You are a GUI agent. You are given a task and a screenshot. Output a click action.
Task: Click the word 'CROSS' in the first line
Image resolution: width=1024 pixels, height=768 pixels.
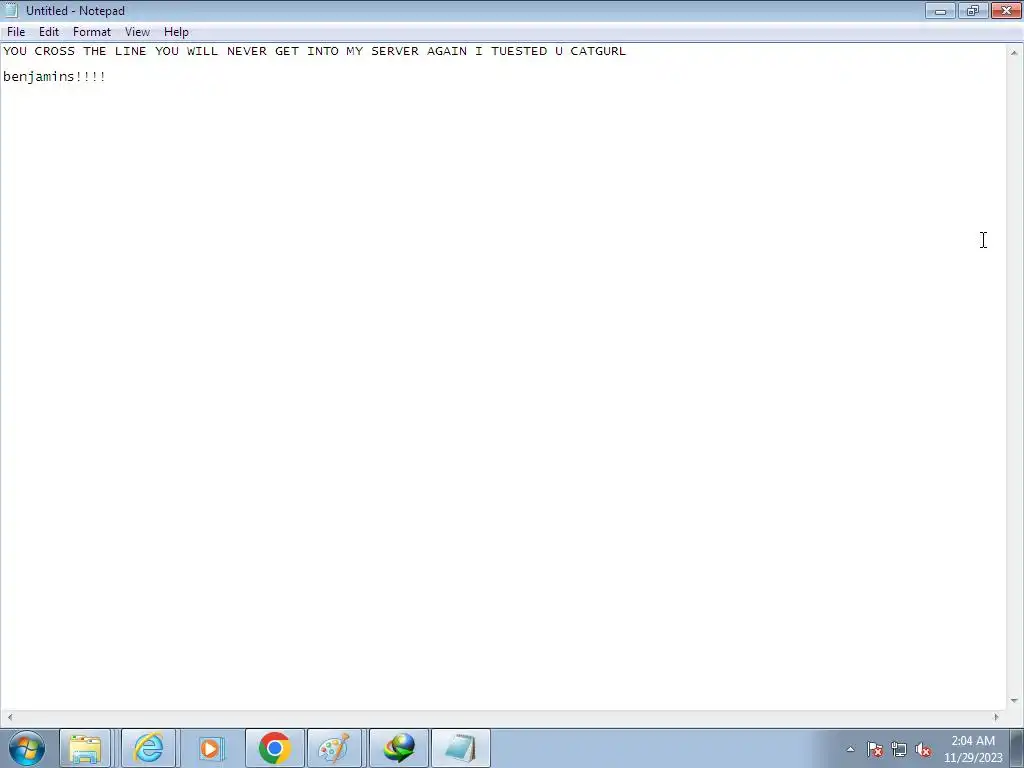(55, 51)
